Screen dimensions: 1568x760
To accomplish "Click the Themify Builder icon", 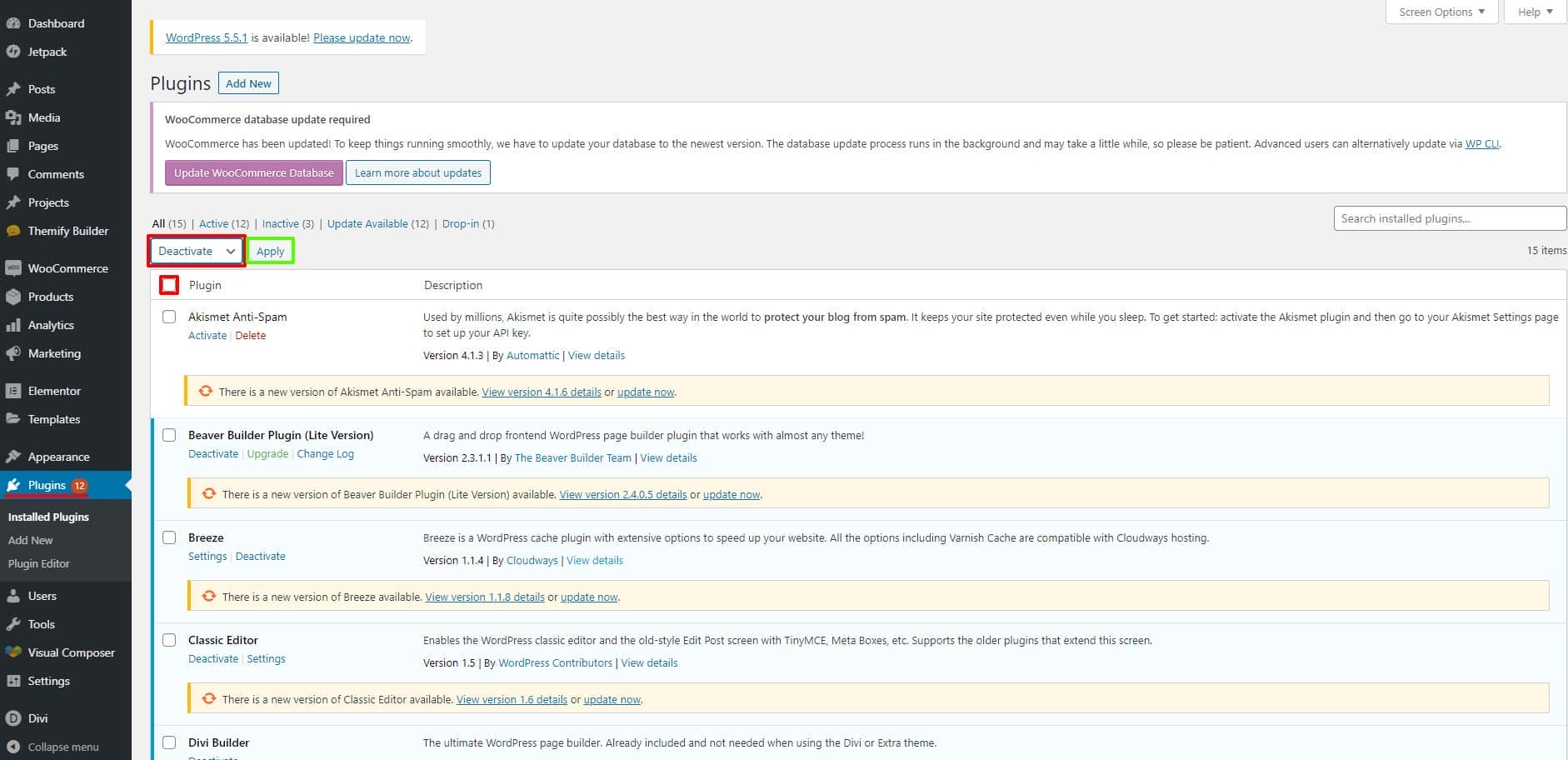I will (x=14, y=231).
